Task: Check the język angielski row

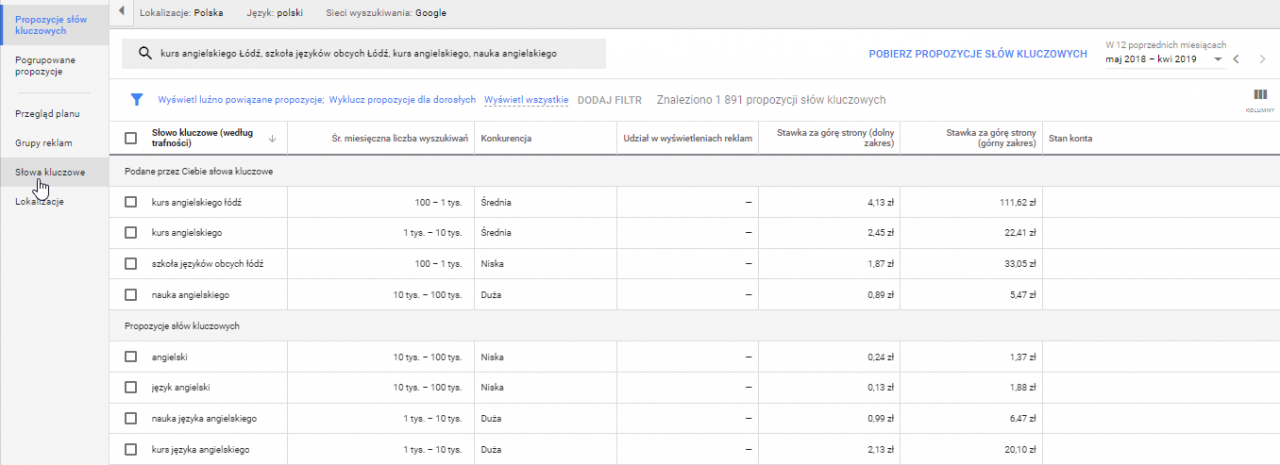Action: point(131,387)
